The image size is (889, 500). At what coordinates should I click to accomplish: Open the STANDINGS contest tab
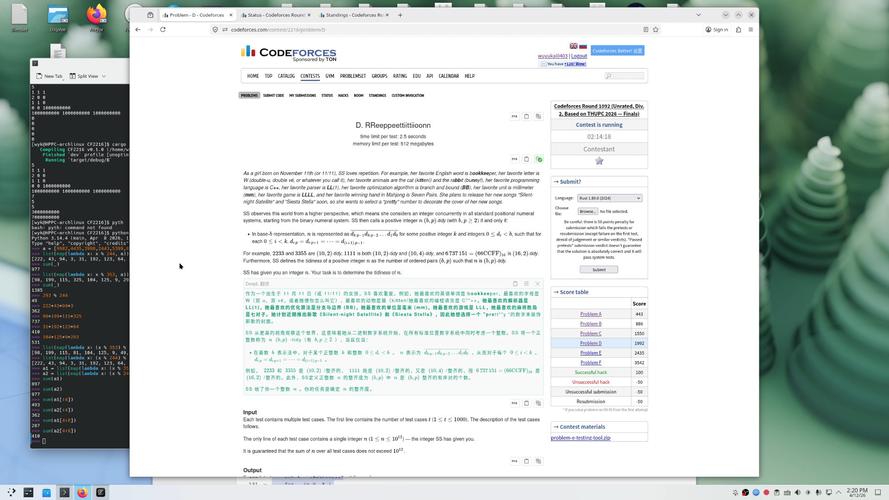coord(377,95)
